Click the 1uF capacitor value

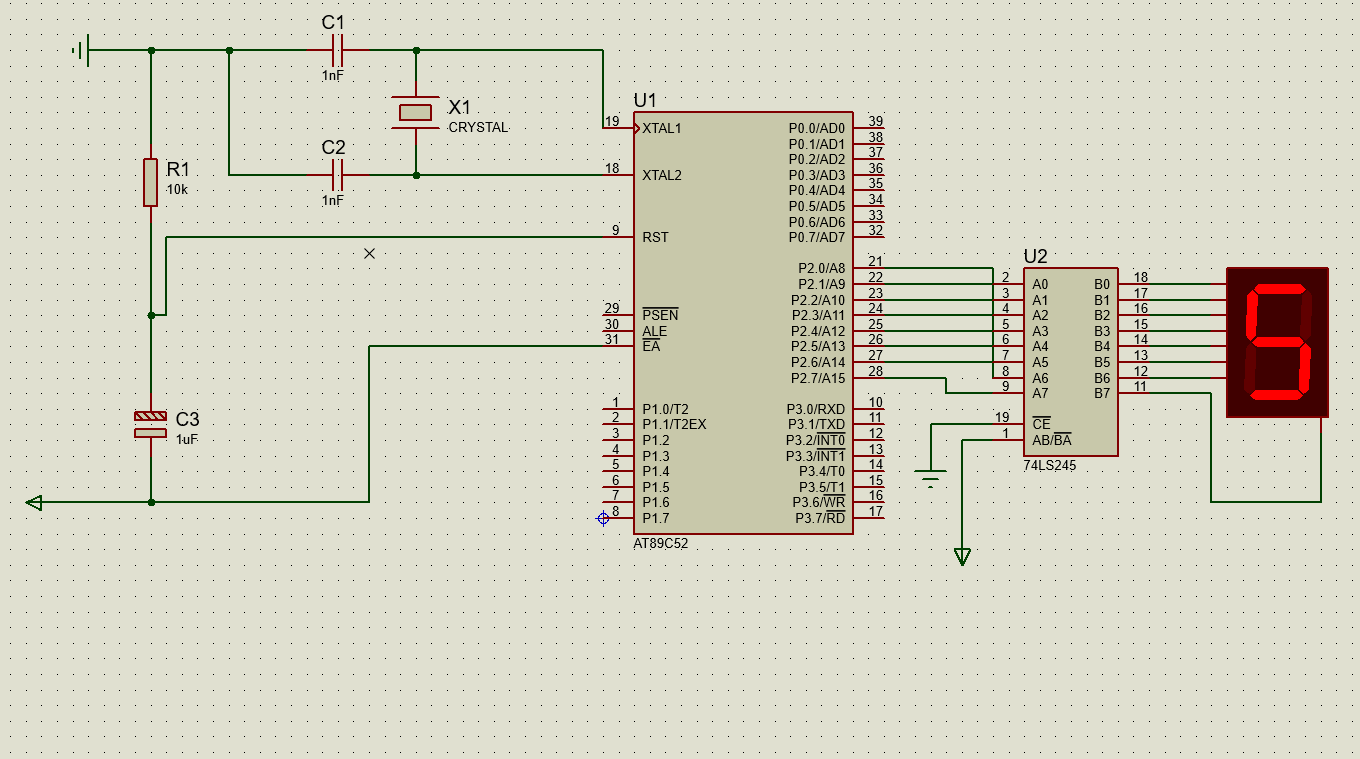click(x=186, y=439)
